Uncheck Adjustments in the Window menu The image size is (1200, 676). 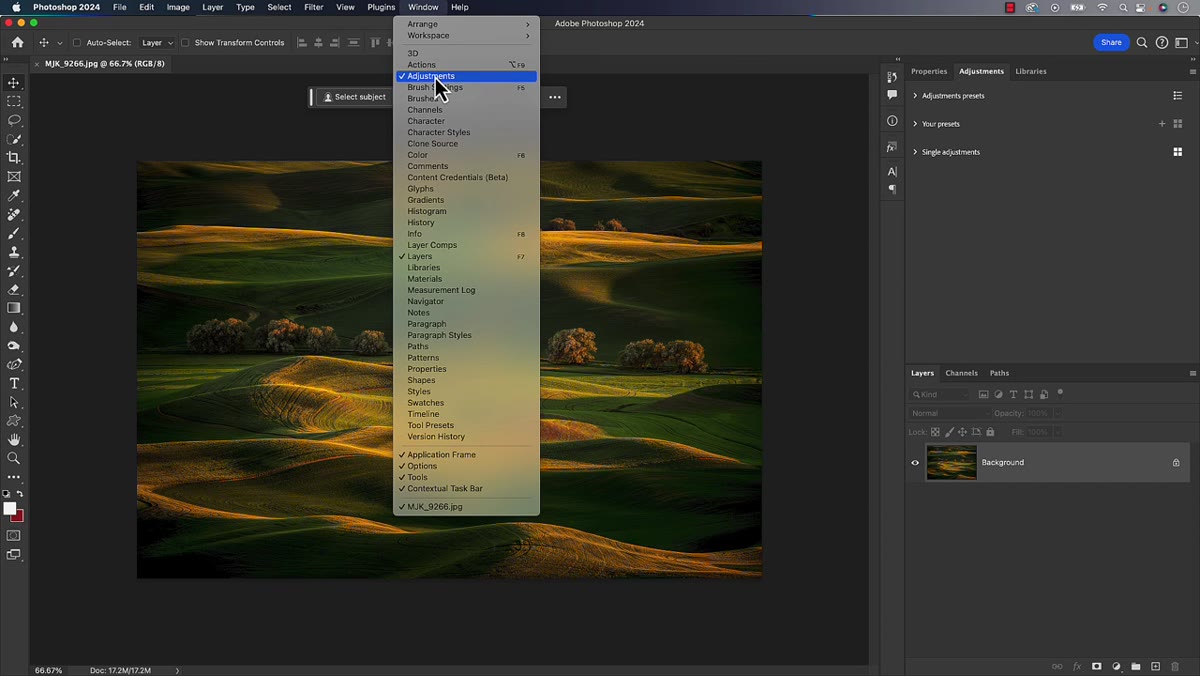click(466, 76)
